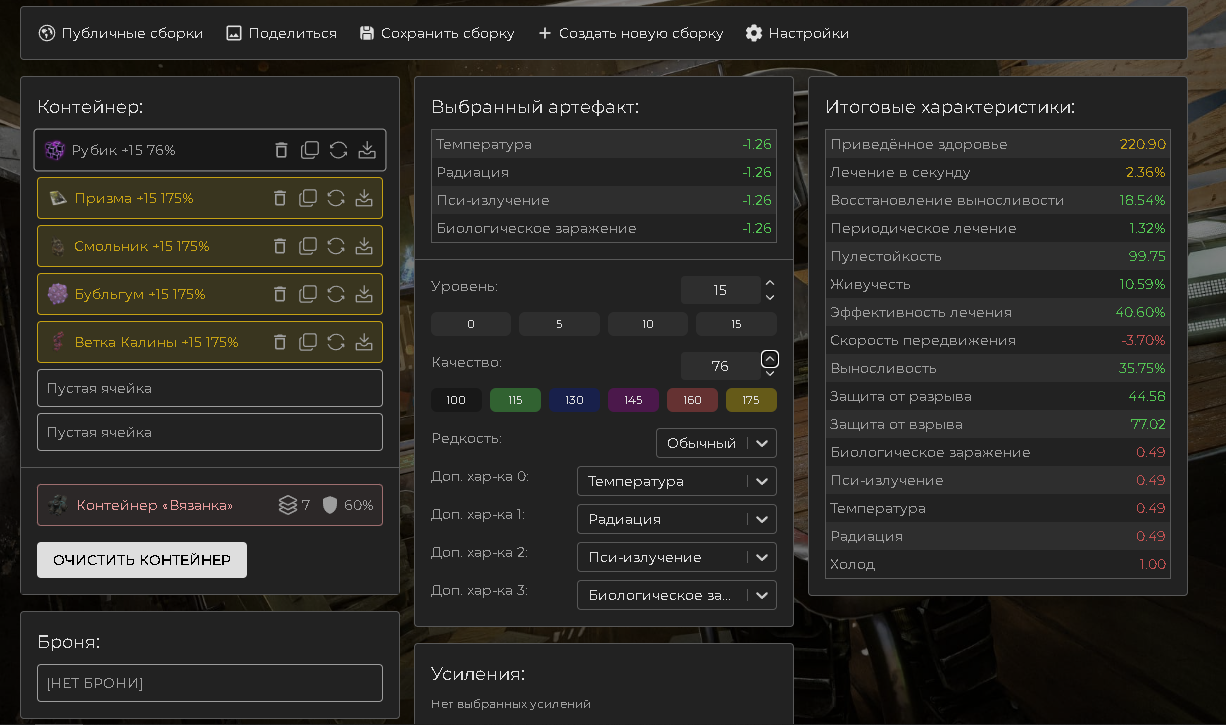Screen dimensions: 1226x725
Task: Delete the Рубик artifact with trash icon
Action: (x=281, y=150)
